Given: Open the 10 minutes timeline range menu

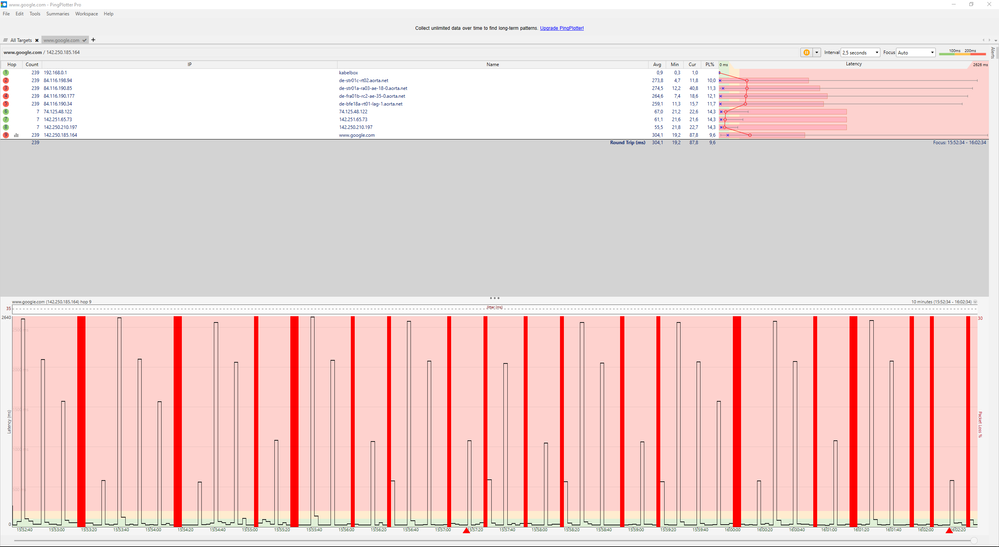Looking at the screenshot, I should (945, 302).
